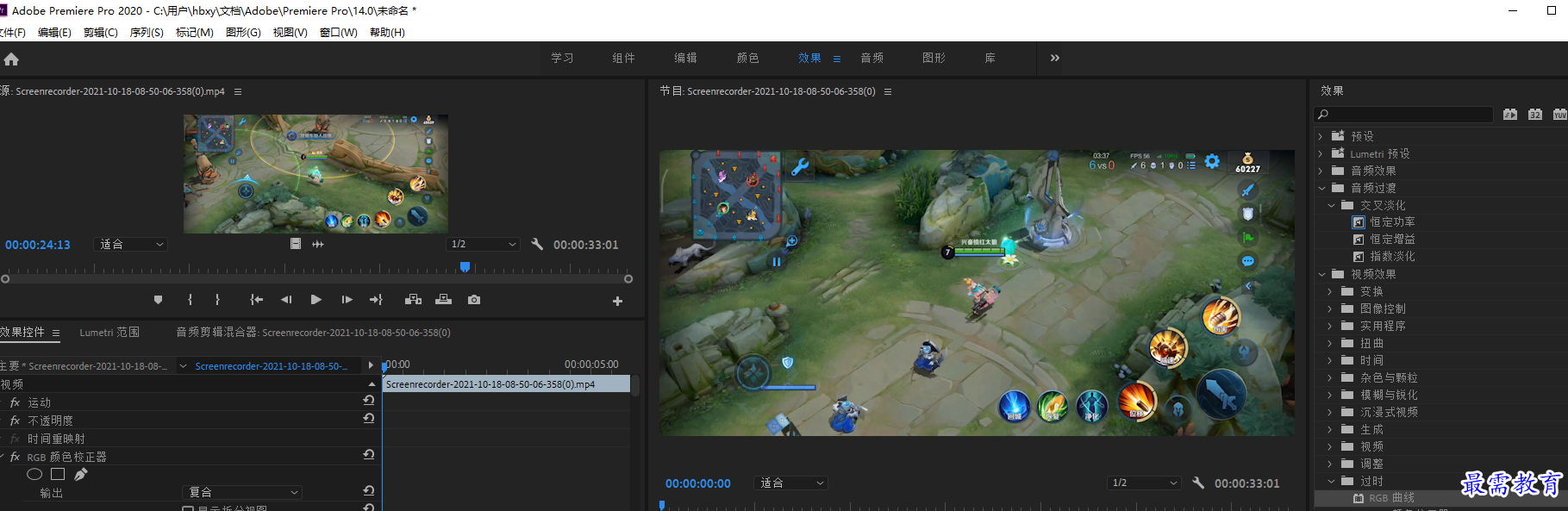Screen dimensions: 1568x511
Task: Open Source zoom level 适合 dropdown
Action: click(130, 245)
